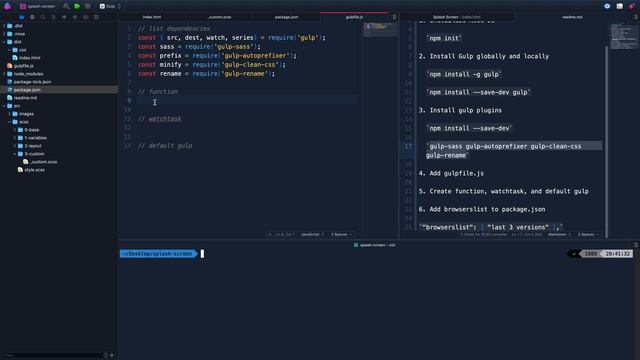Switch to the index.html tab
Image resolution: width=640 pixels, height=360 pixels.
pyautogui.click(x=152, y=17)
